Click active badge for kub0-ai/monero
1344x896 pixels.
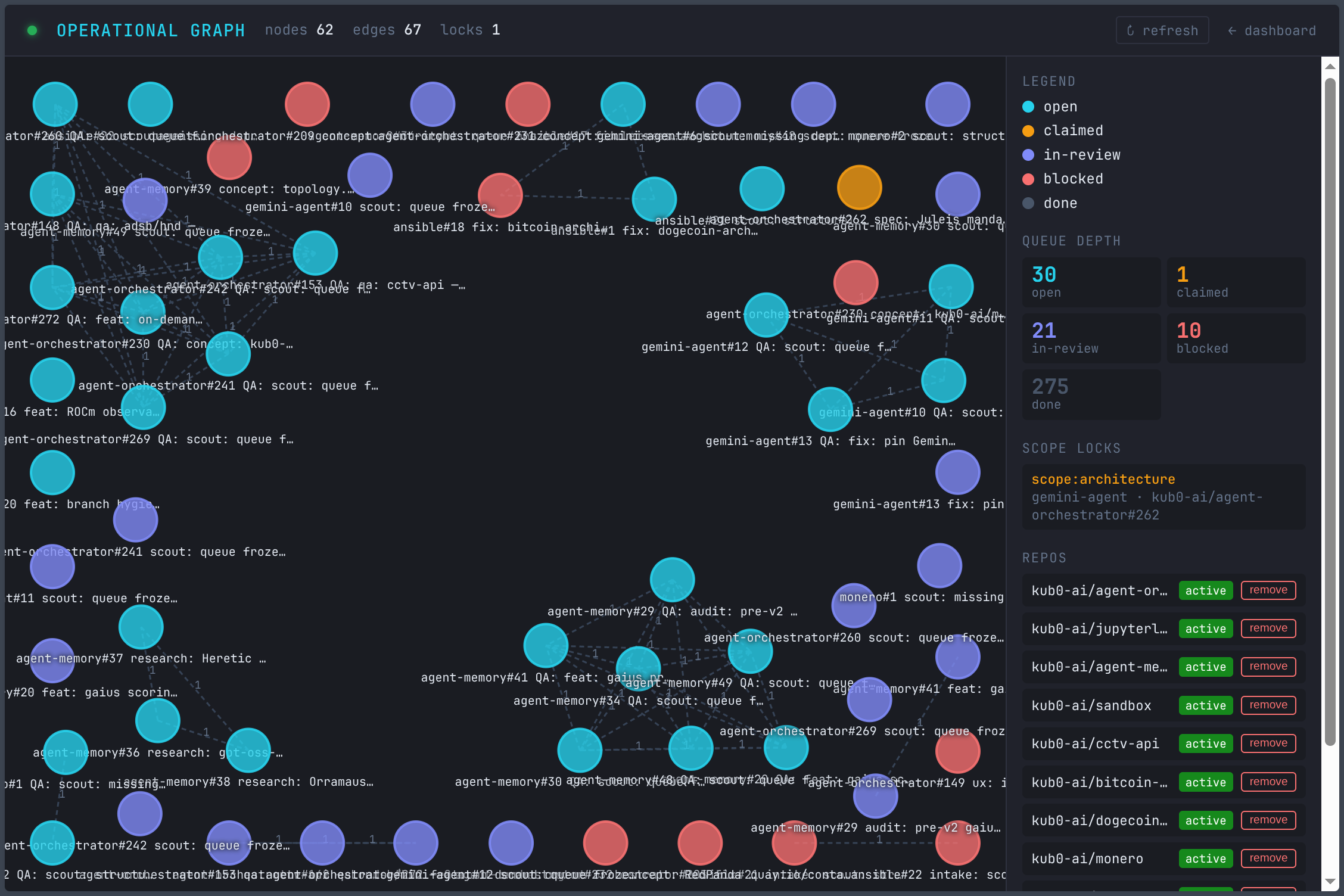[x=1205, y=858]
